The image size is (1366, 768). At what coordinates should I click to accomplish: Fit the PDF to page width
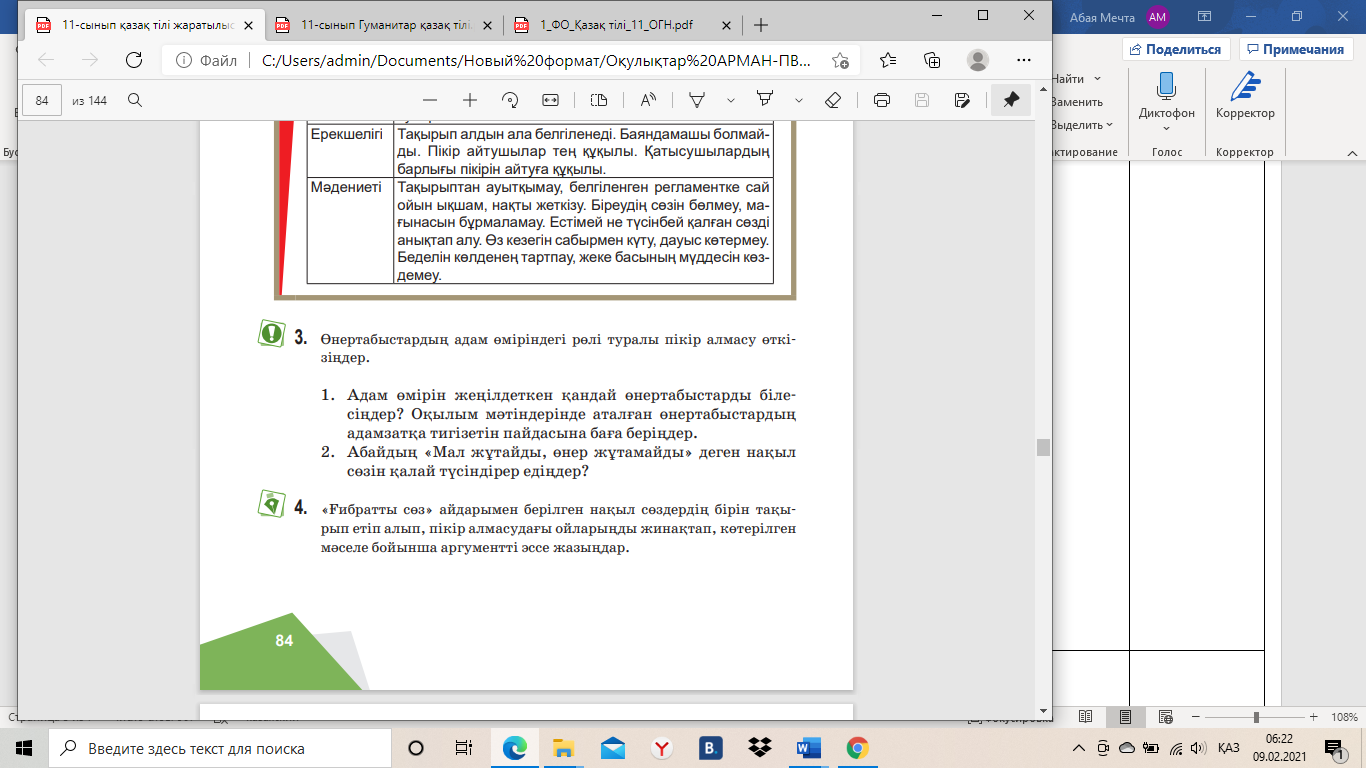550,100
